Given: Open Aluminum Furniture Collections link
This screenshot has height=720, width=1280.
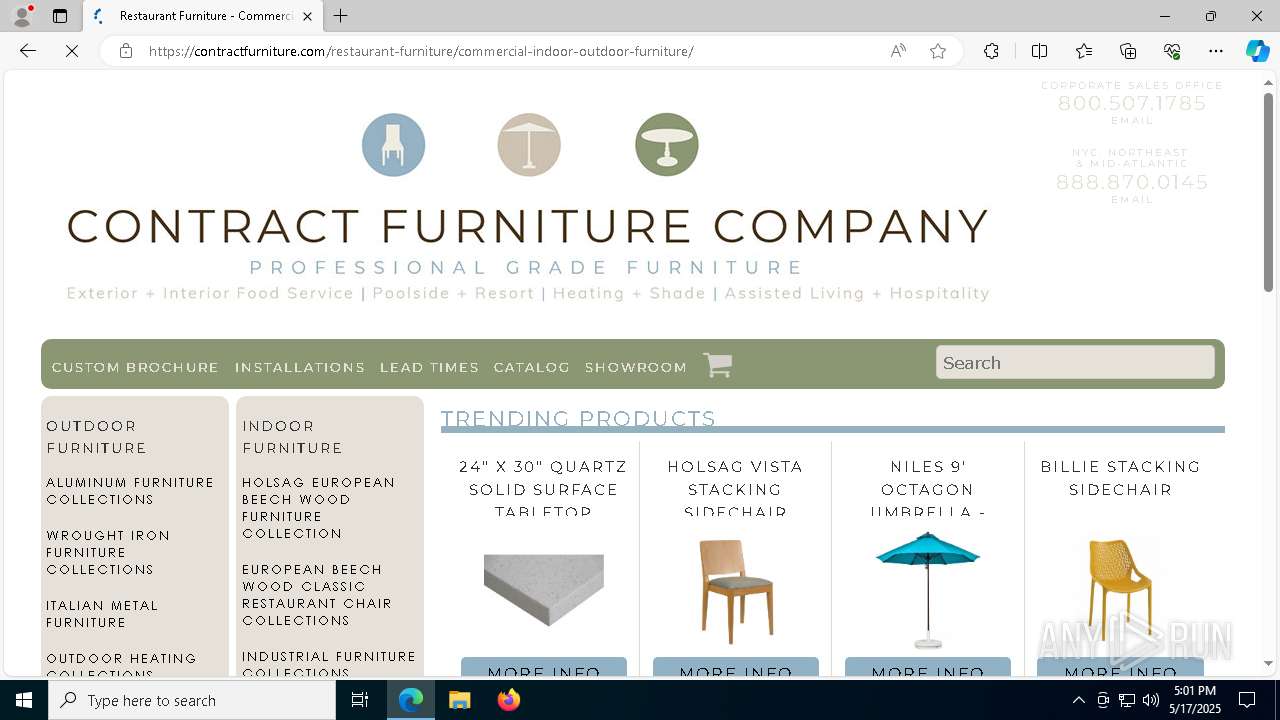Looking at the screenshot, I should (x=130, y=491).
